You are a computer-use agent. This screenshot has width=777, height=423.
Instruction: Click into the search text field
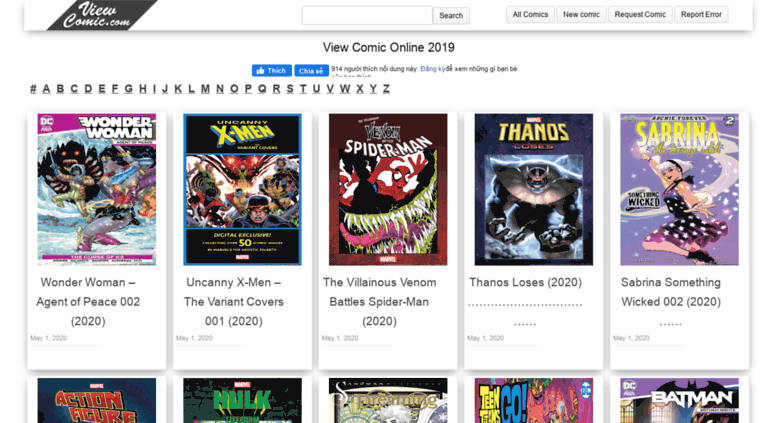[367, 15]
